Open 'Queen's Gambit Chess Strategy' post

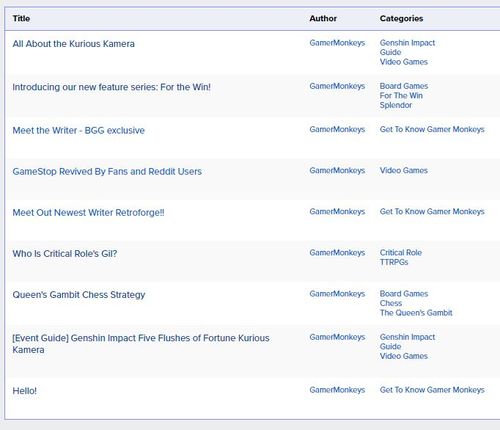click(79, 295)
